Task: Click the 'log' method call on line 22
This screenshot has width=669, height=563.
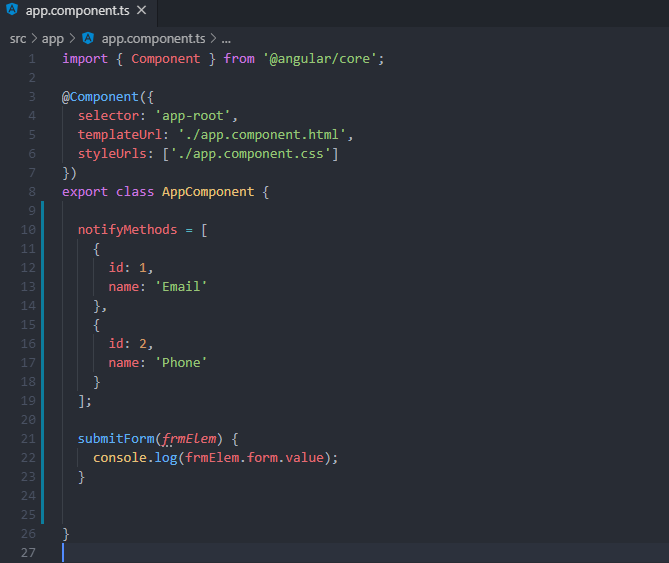Action: 166,458
